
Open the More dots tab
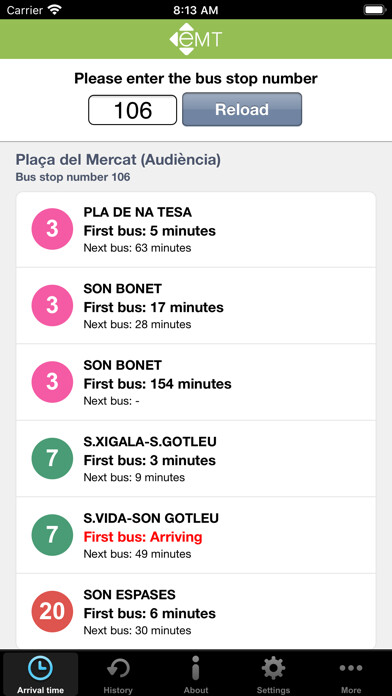[x=351, y=668]
